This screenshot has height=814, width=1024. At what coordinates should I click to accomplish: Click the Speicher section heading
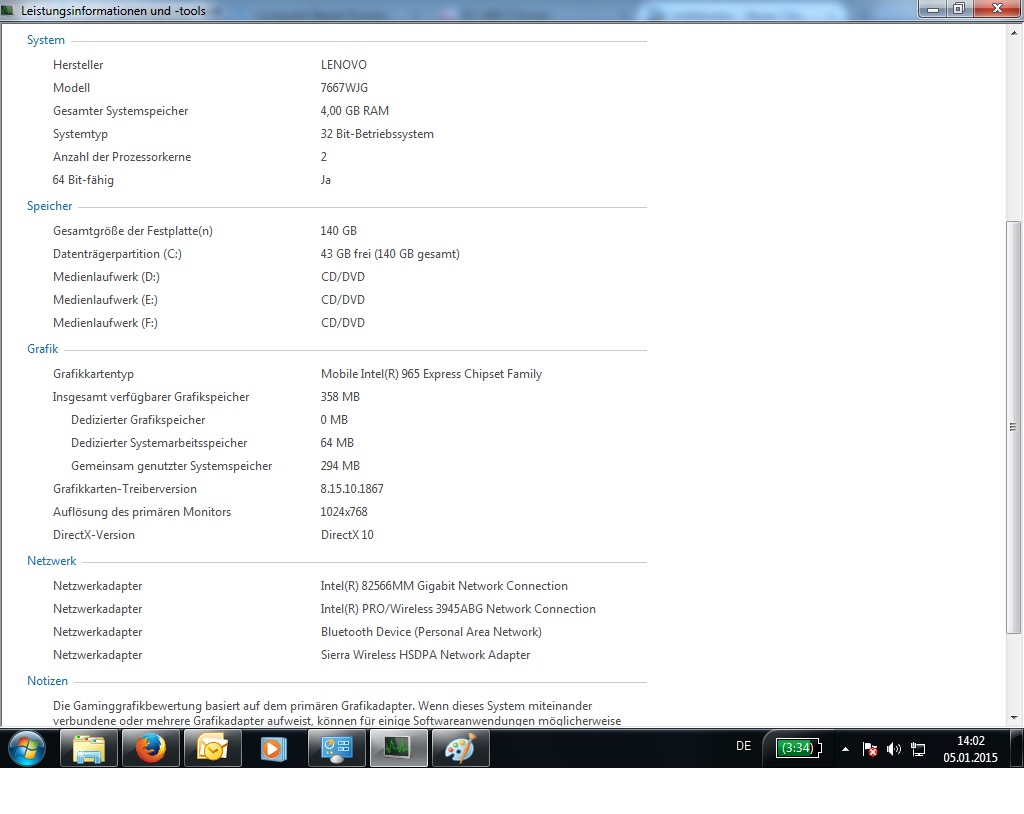(x=50, y=206)
